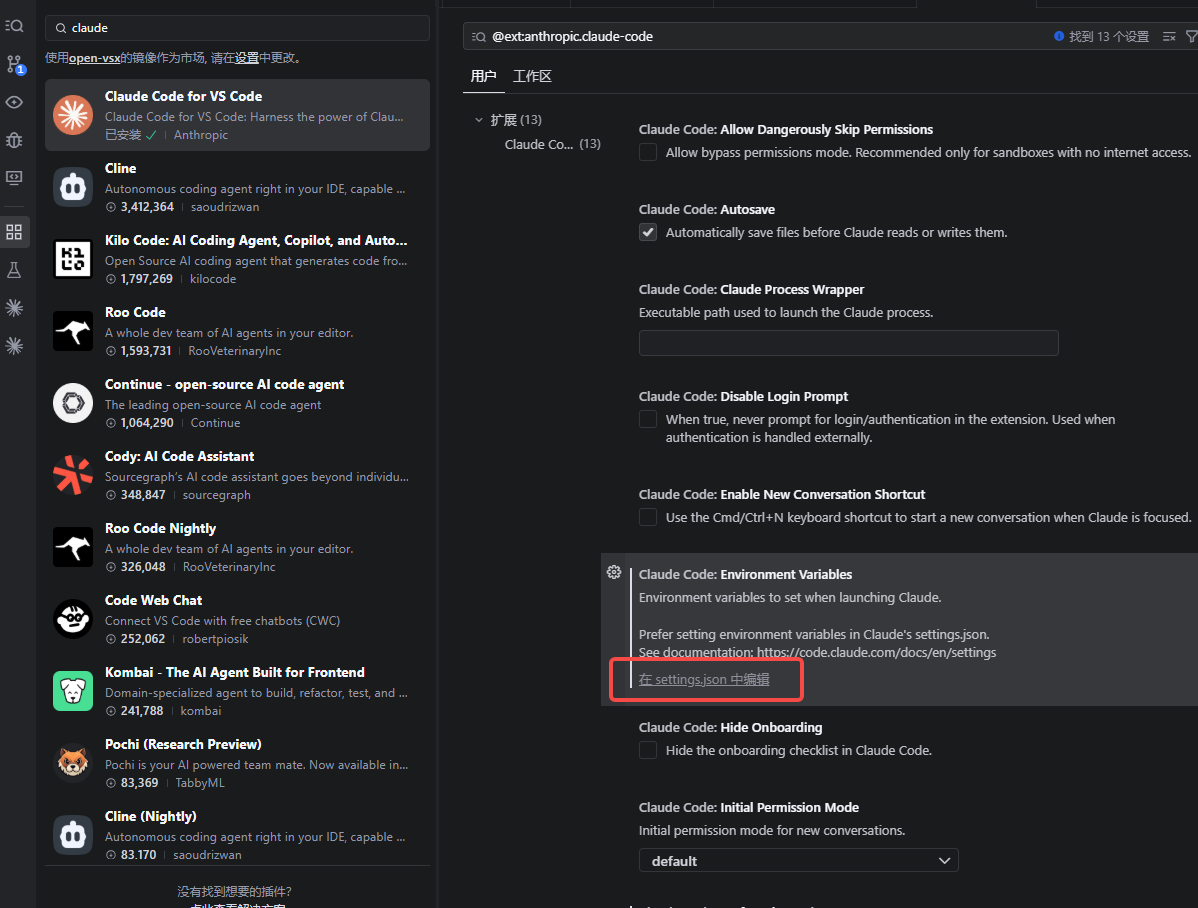Viewport: 1198px width, 908px height.
Task: Click the TabbyML publisher name
Action: (199, 783)
